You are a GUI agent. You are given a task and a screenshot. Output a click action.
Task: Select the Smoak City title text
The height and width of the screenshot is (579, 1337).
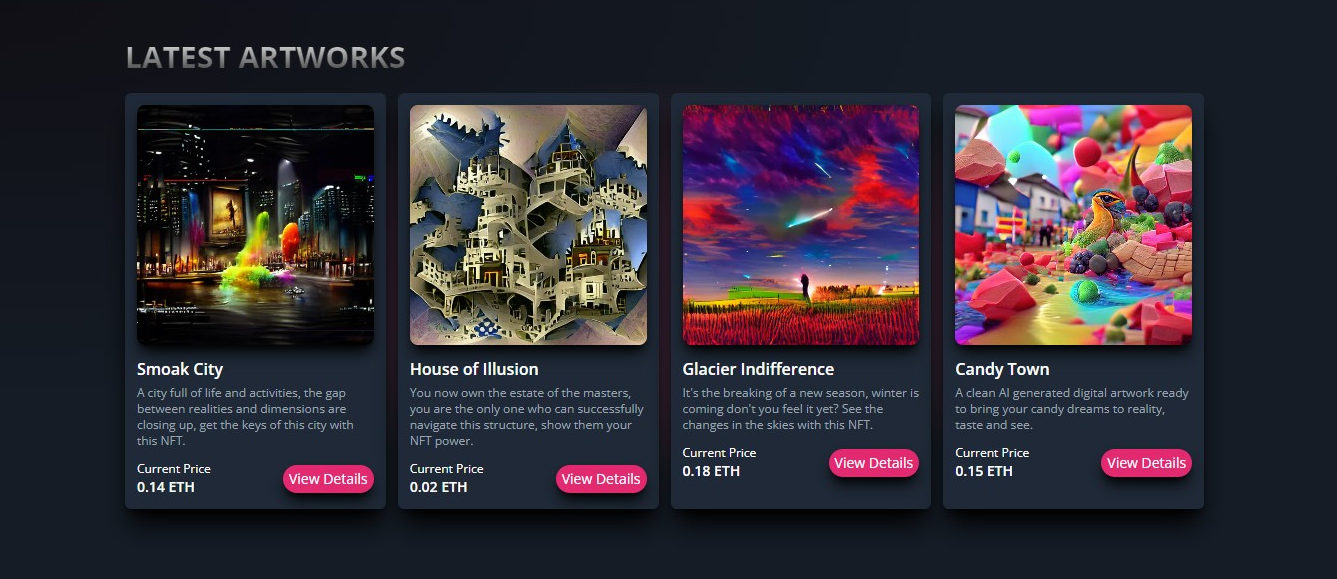180,369
